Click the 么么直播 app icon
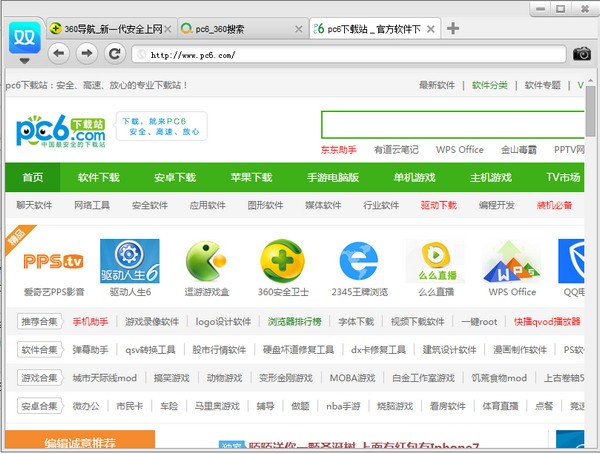The width and height of the screenshot is (600, 454). [436, 261]
